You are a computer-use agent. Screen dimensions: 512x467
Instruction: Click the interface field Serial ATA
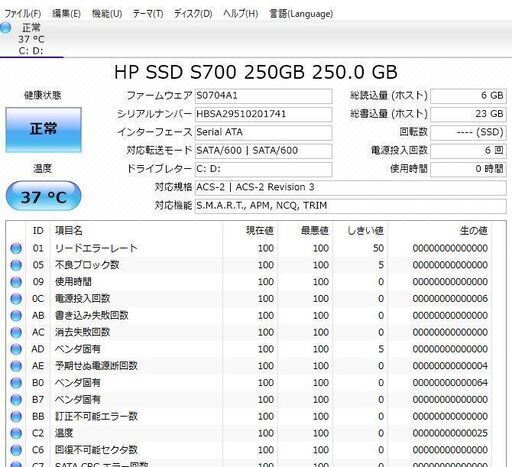(263, 133)
